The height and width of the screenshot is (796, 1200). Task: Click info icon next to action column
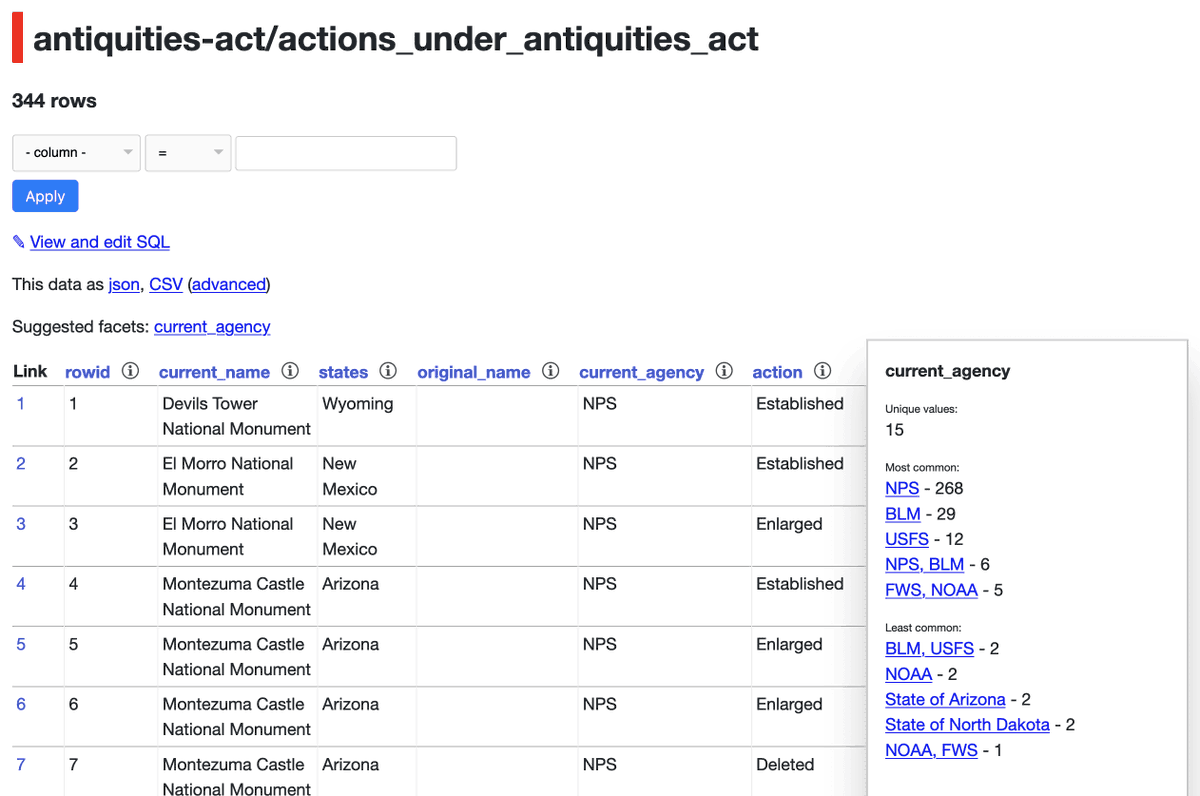[x=822, y=371]
